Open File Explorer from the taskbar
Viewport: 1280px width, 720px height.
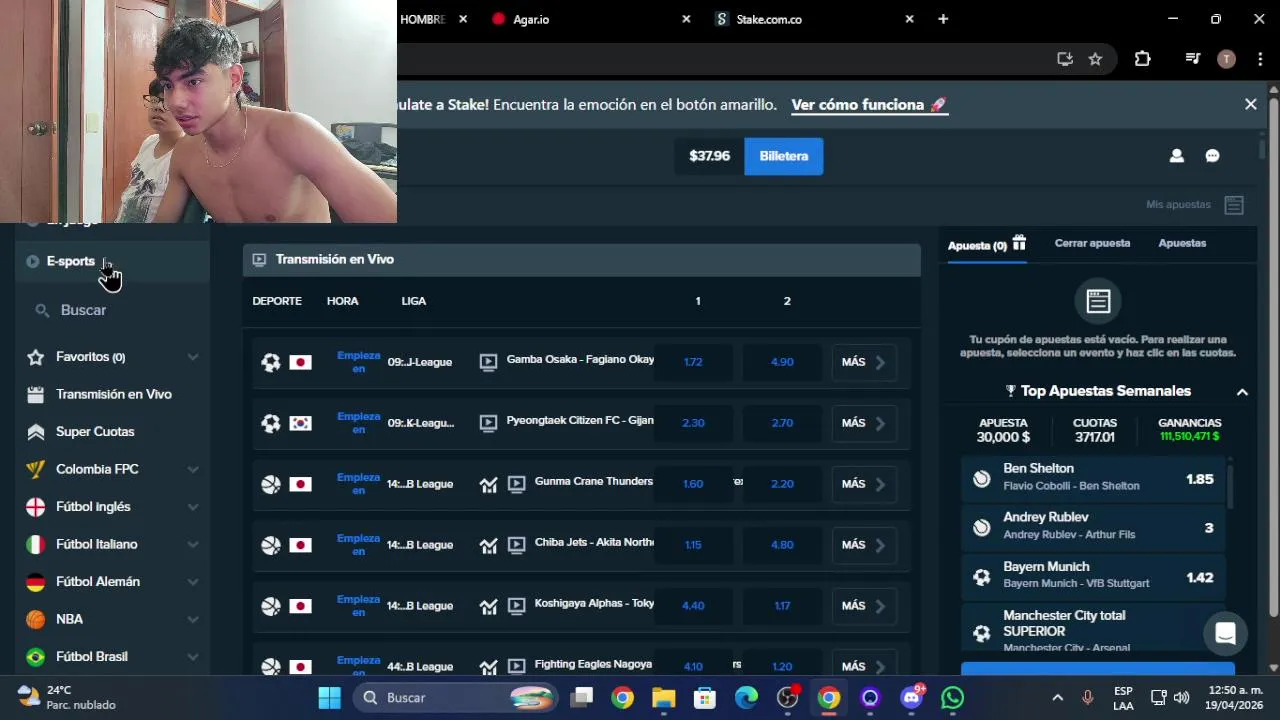(664, 698)
